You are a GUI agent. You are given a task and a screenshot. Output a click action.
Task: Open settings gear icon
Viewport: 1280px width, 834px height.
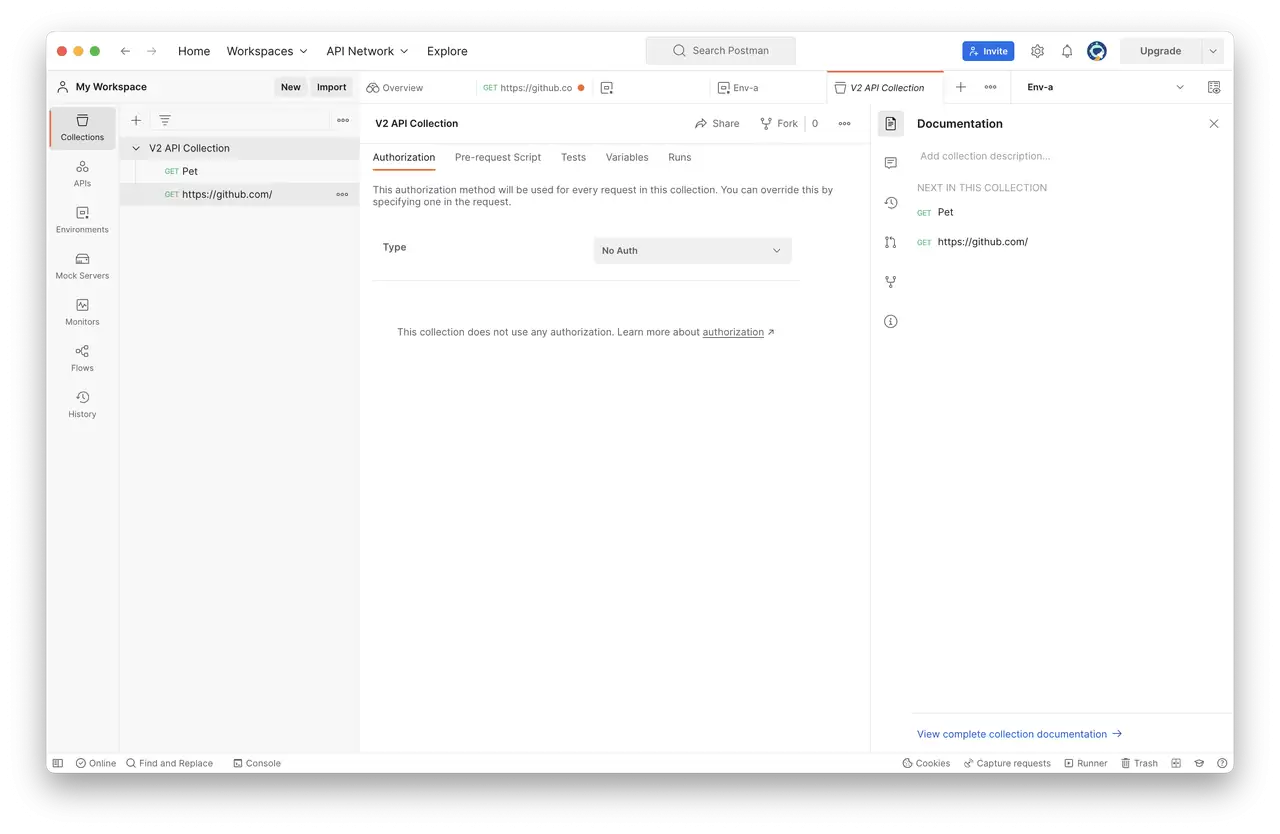coord(1037,51)
